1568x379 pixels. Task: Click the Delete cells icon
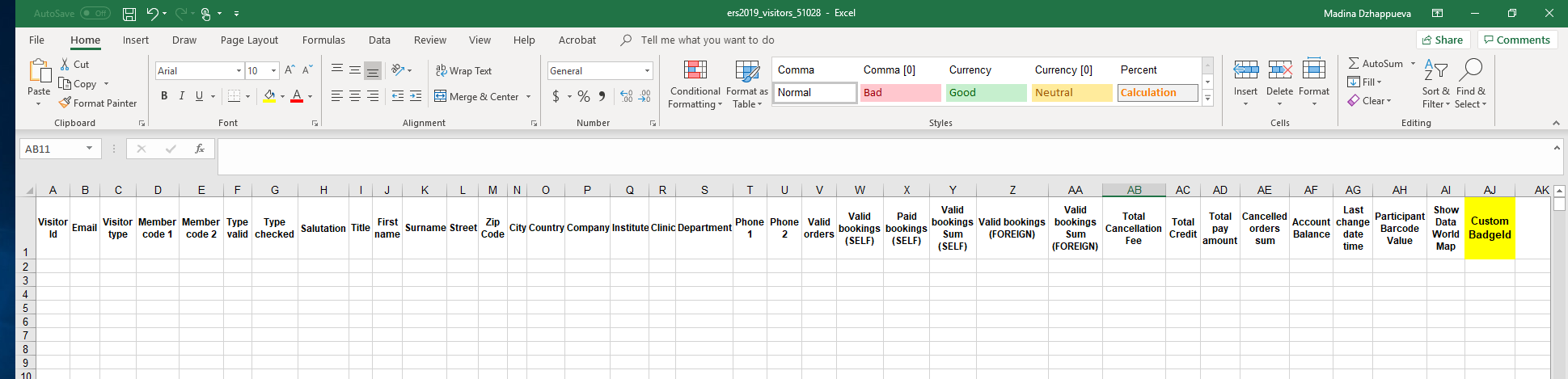[x=1279, y=71]
